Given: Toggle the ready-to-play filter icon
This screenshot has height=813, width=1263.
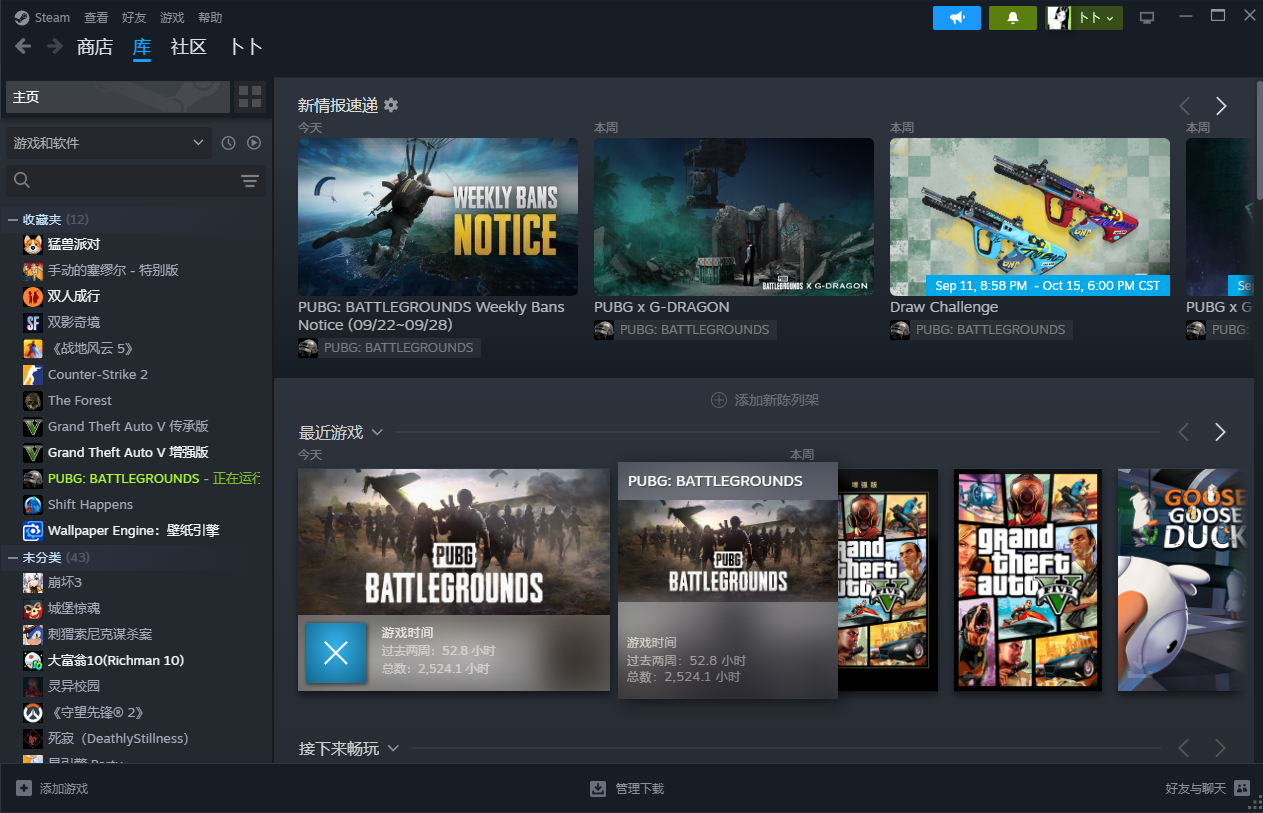Looking at the screenshot, I should [254, 143].
